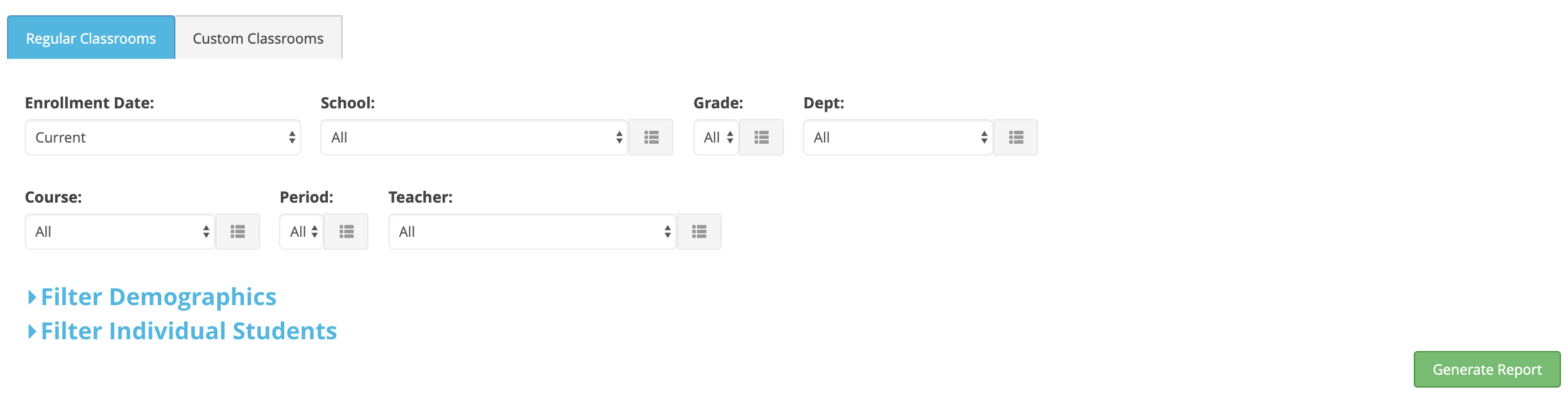Open the Grade multi-select list icon
The height and width of the screenshot is (397, 1568).
(x=761, y=138)
